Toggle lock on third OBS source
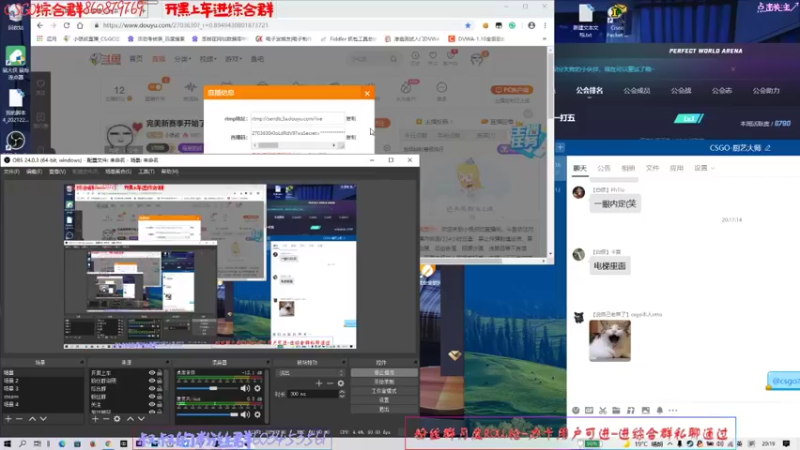The image size is (800, 450). point(160,388)
